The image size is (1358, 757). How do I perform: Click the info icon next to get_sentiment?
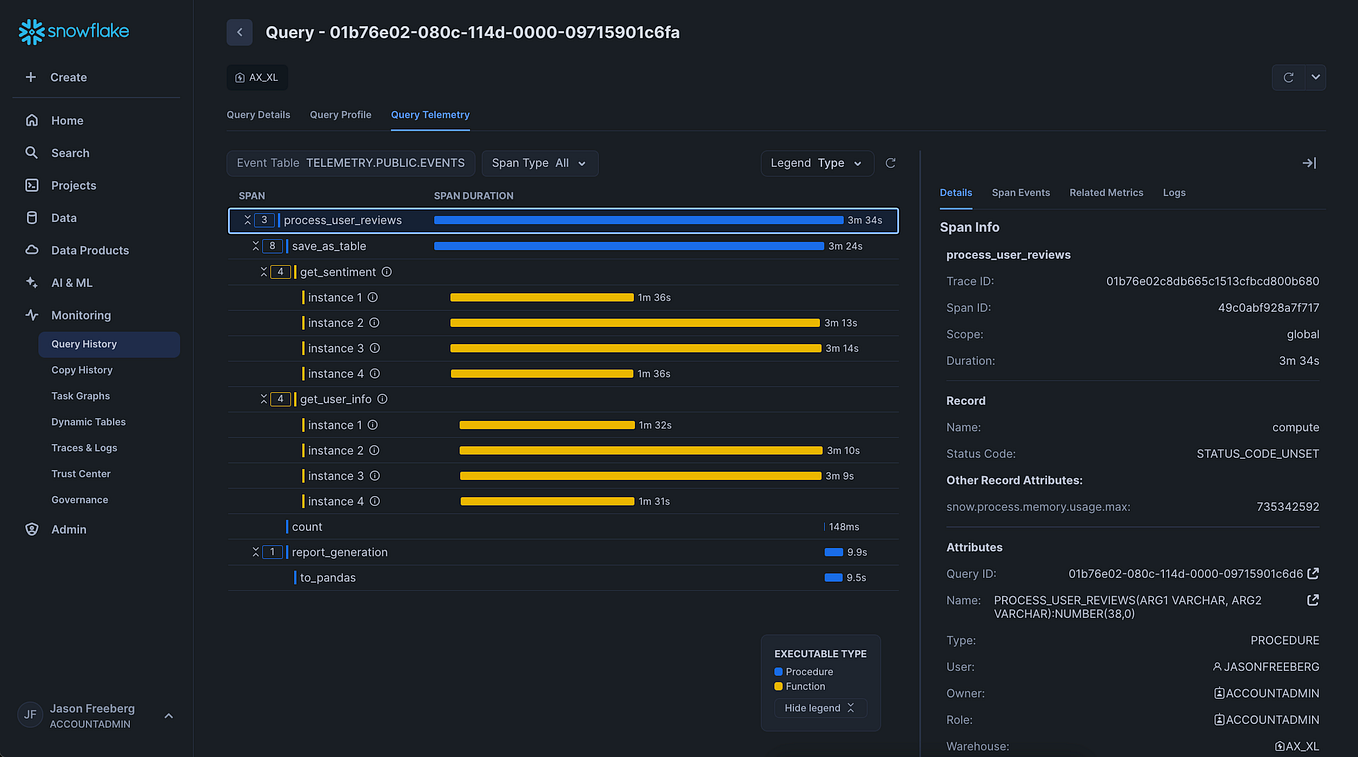click(x=389, y=271)
